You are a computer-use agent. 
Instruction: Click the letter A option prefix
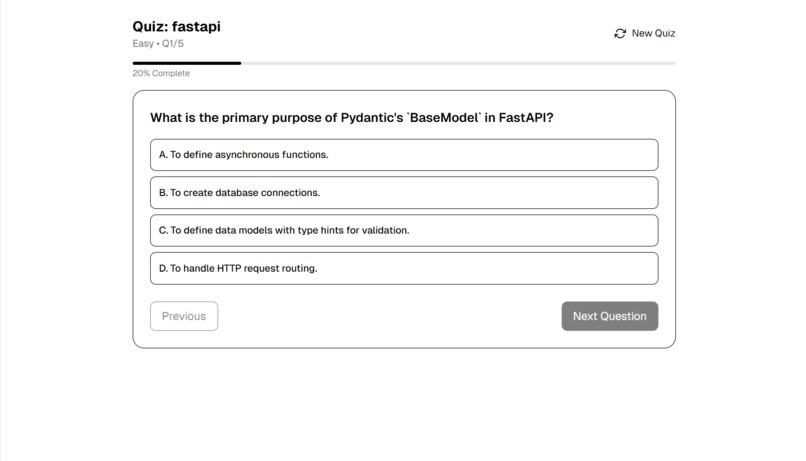tap(163, 155)
